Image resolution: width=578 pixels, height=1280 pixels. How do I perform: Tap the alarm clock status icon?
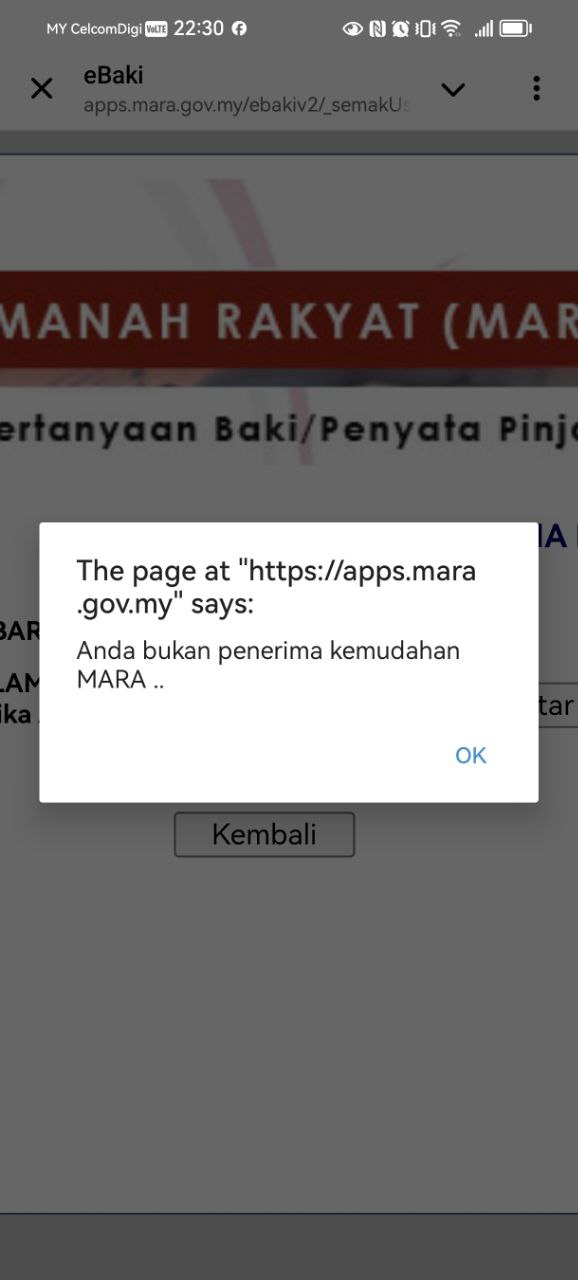click(400, 29)
